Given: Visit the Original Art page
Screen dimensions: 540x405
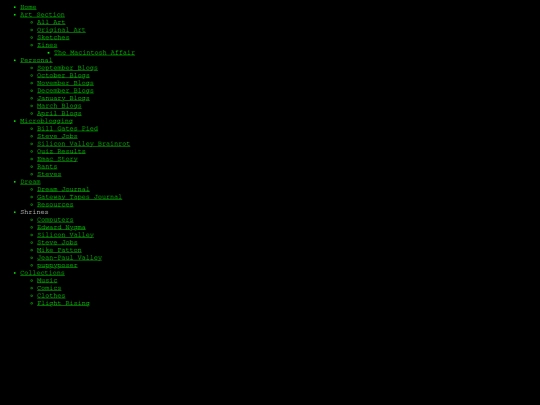Looking at the screenshot, I should pos(61,30).
